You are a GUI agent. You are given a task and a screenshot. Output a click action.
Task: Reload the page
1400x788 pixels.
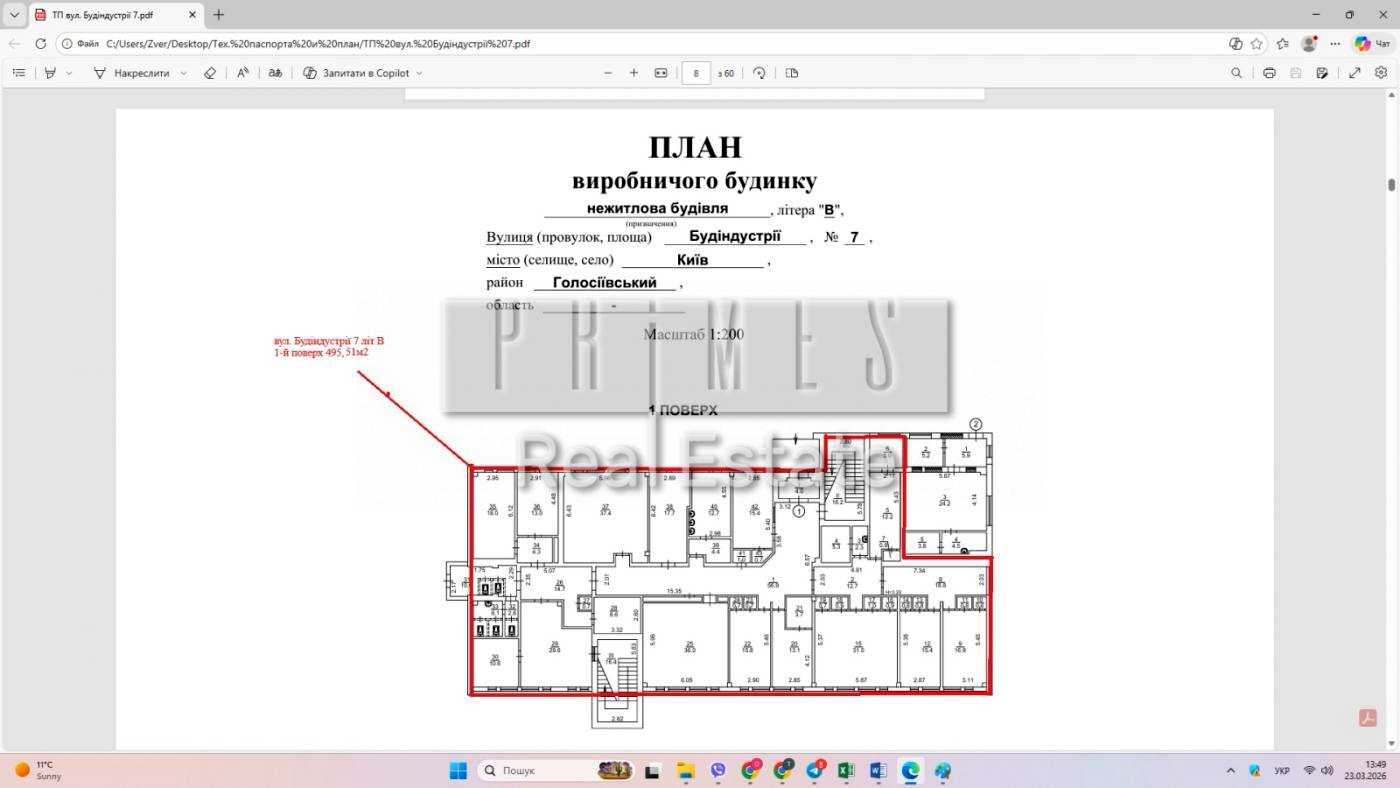pyautogui.click(x=41, y=44)
